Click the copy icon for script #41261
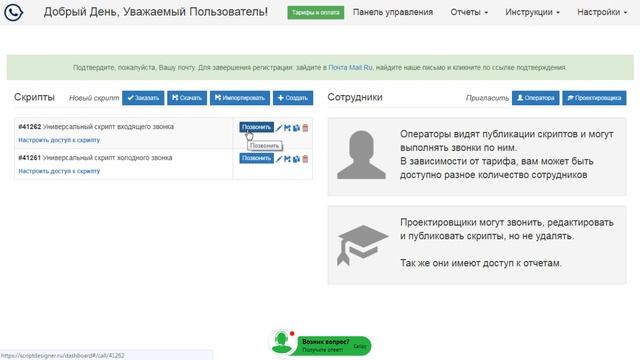 (x=296, y=159)
